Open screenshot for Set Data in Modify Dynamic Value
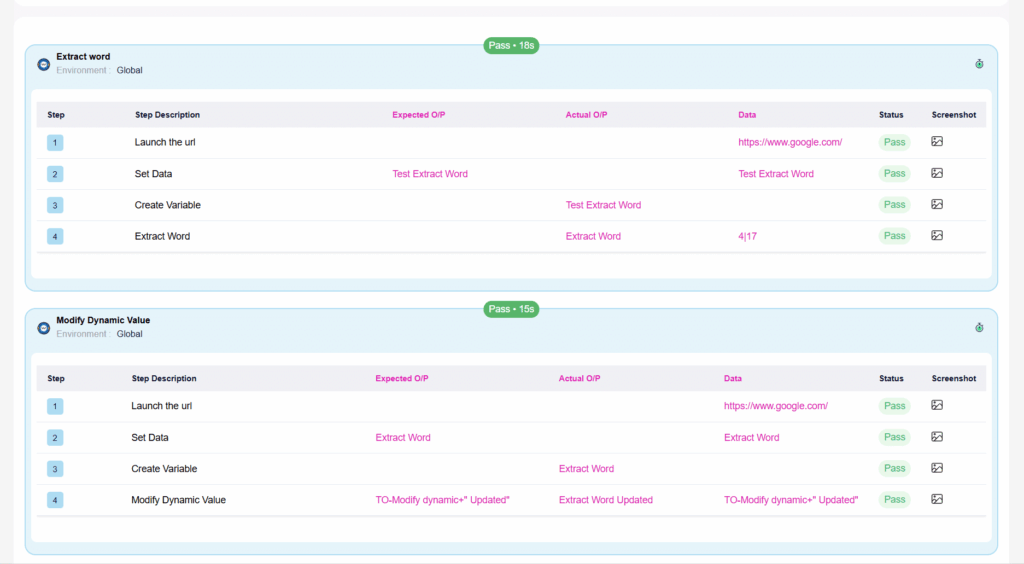This screenshot has height=564, width=1024. pos(937,437)
